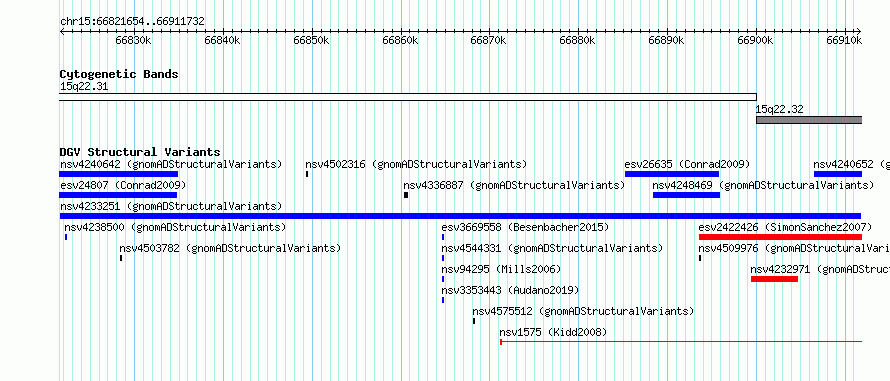Click blue bar under nsv4240652
This screenshot has height=381, width=890.
838,174
